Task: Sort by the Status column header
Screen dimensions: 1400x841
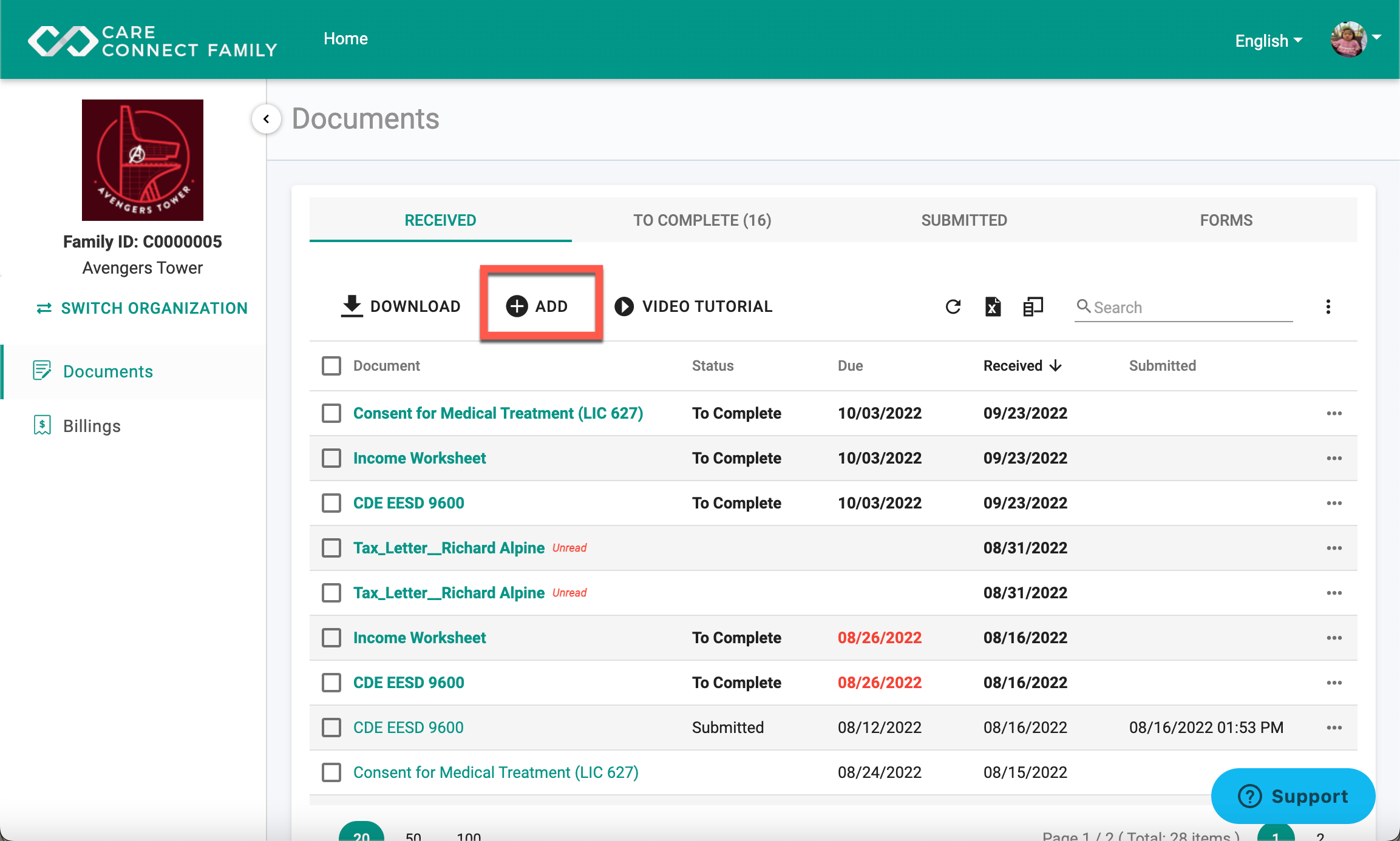Action: (x=713, y=366)
